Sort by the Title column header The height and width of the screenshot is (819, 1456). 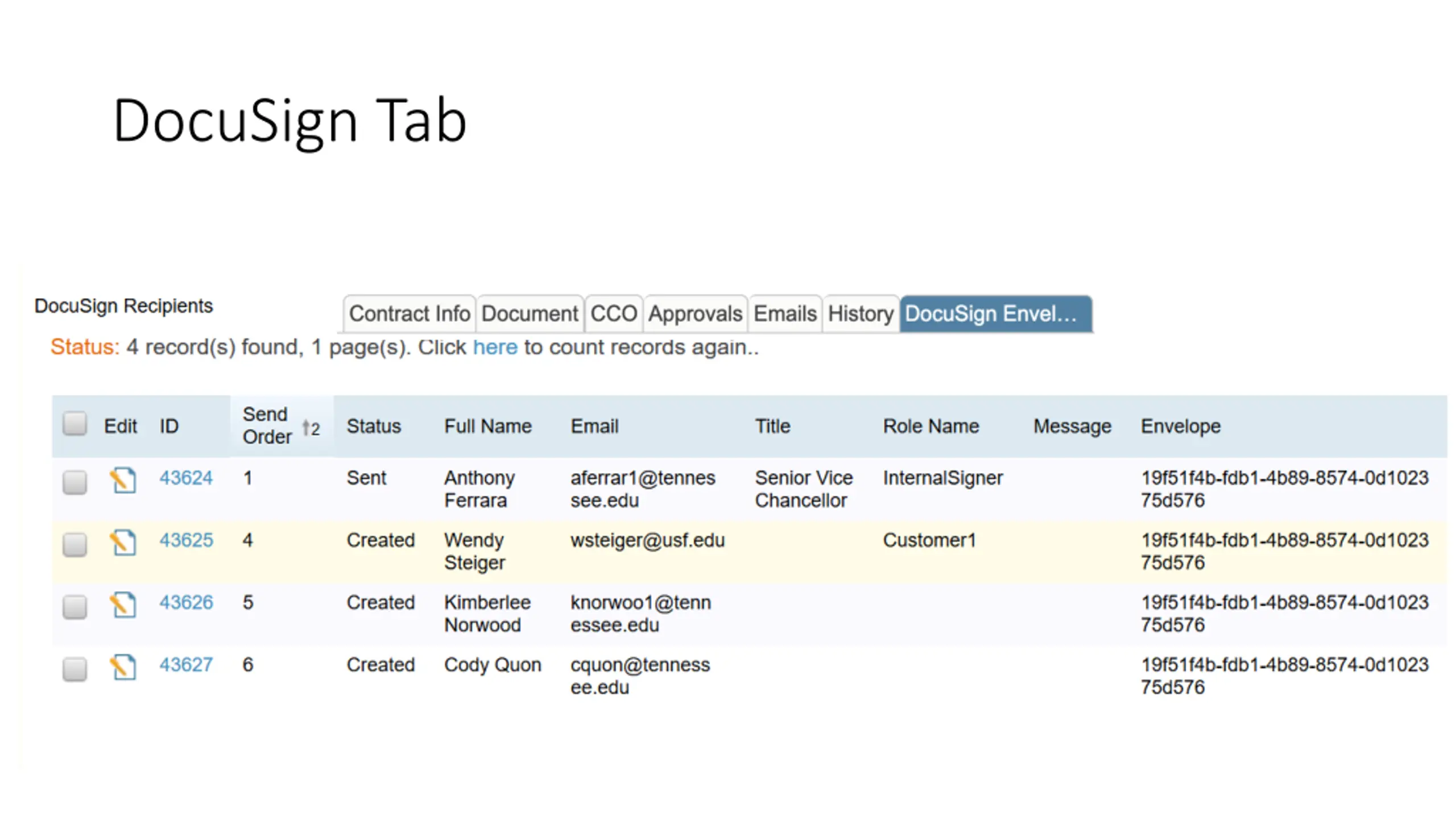772,426
